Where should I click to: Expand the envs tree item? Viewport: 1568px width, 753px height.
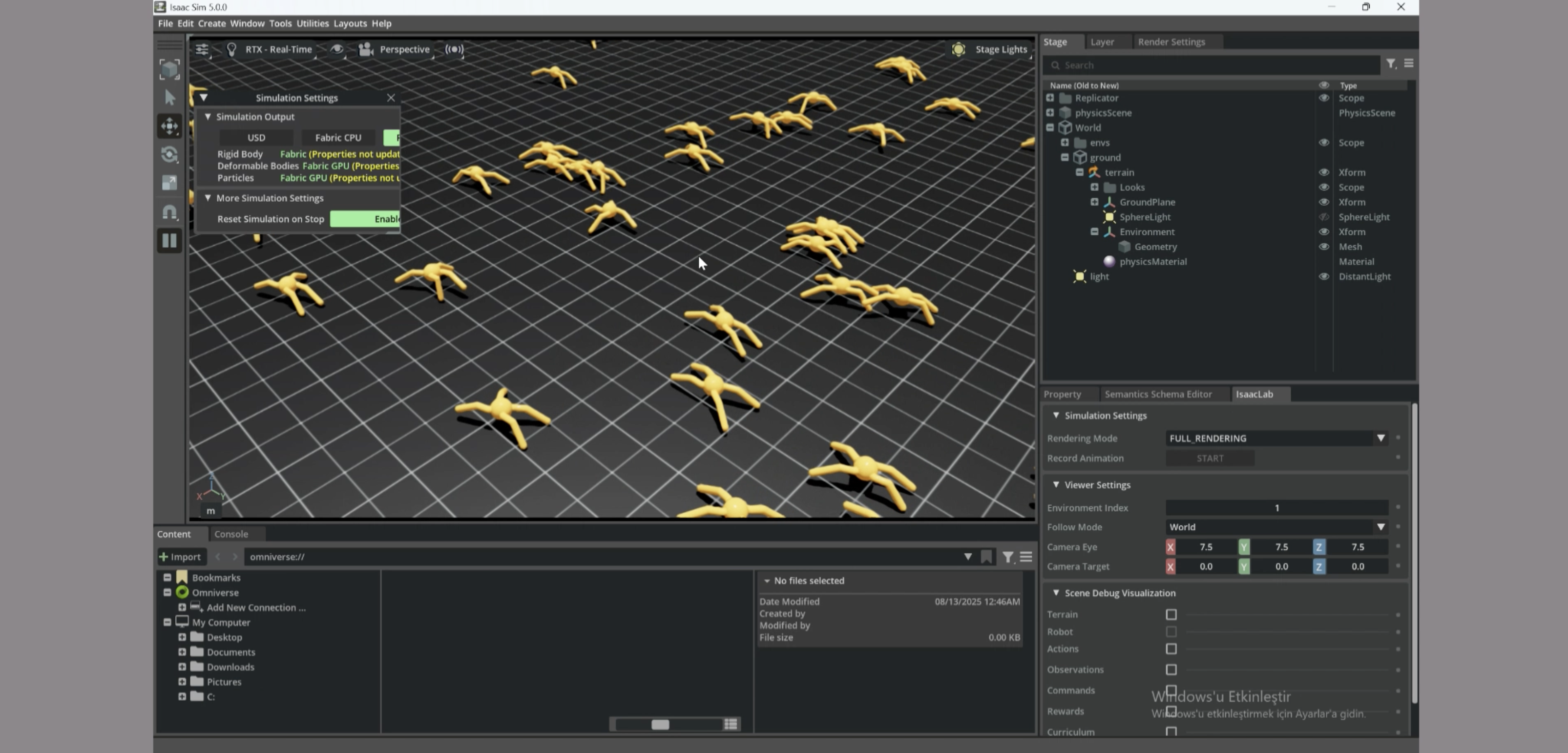click(1065, 143)
